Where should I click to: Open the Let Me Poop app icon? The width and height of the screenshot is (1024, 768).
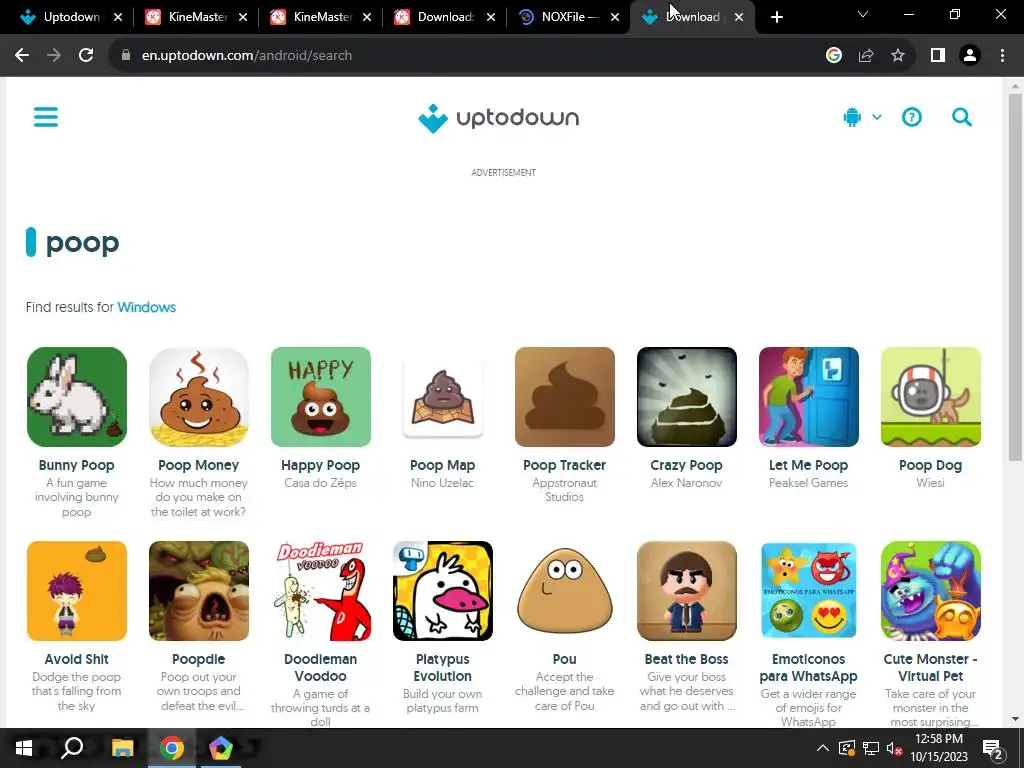click(x=808, y=397)
